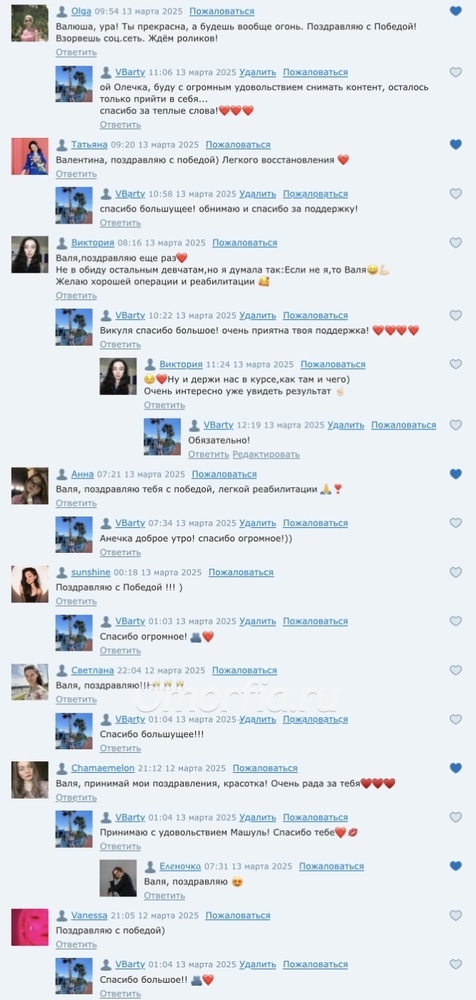Delete VBarty's 10:58 reply to Татьяна
This screenshot has height=1000, width=476.
tap(258, 194)
